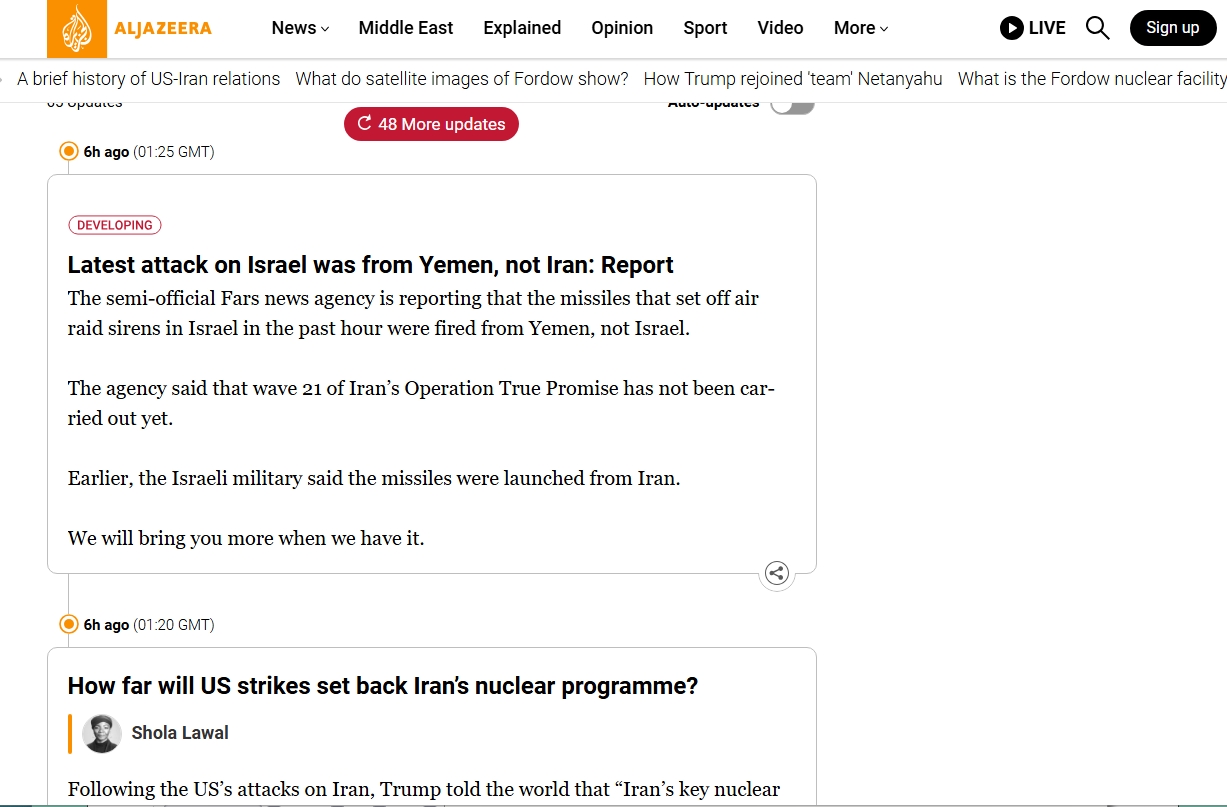Load 48 More updates
This screenshot has width=1227, height=807.
[431, 124]
